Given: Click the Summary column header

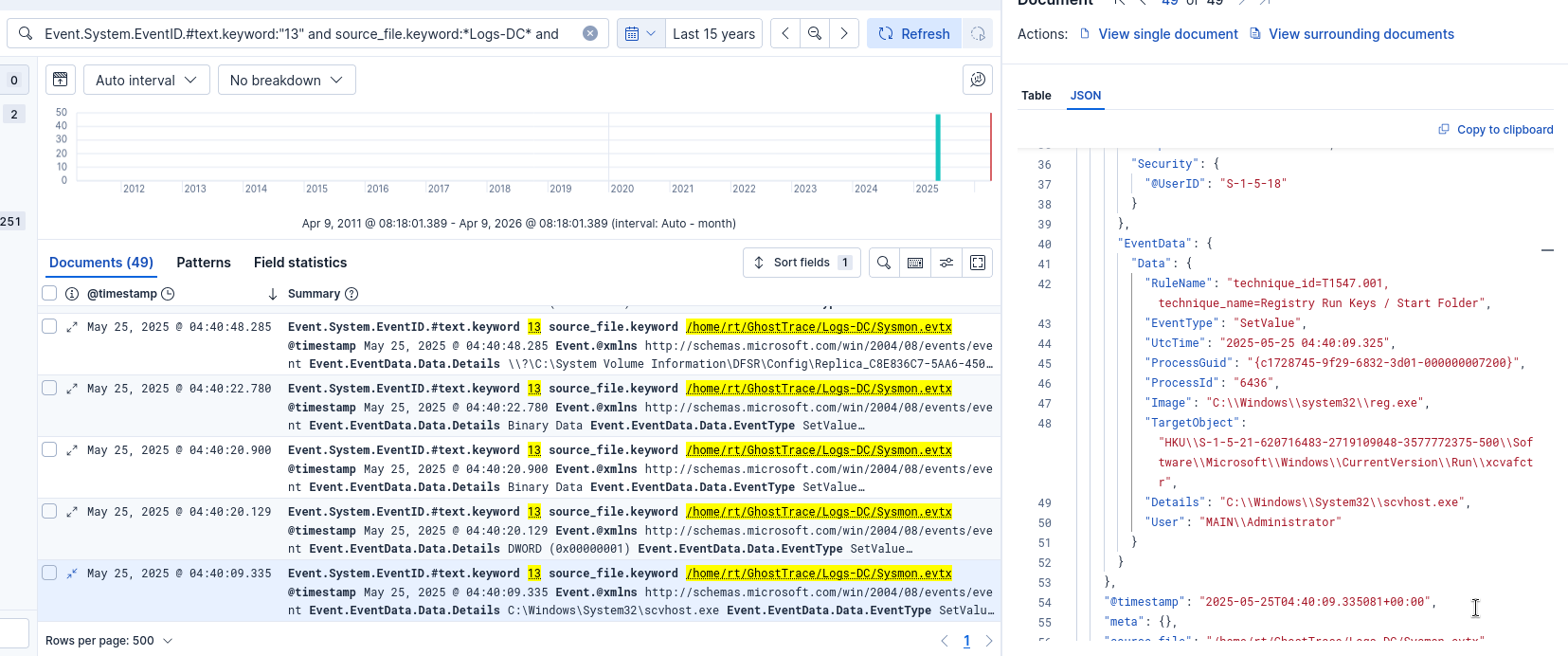Looking at the screenshot, I should click(x=314, y=294).
